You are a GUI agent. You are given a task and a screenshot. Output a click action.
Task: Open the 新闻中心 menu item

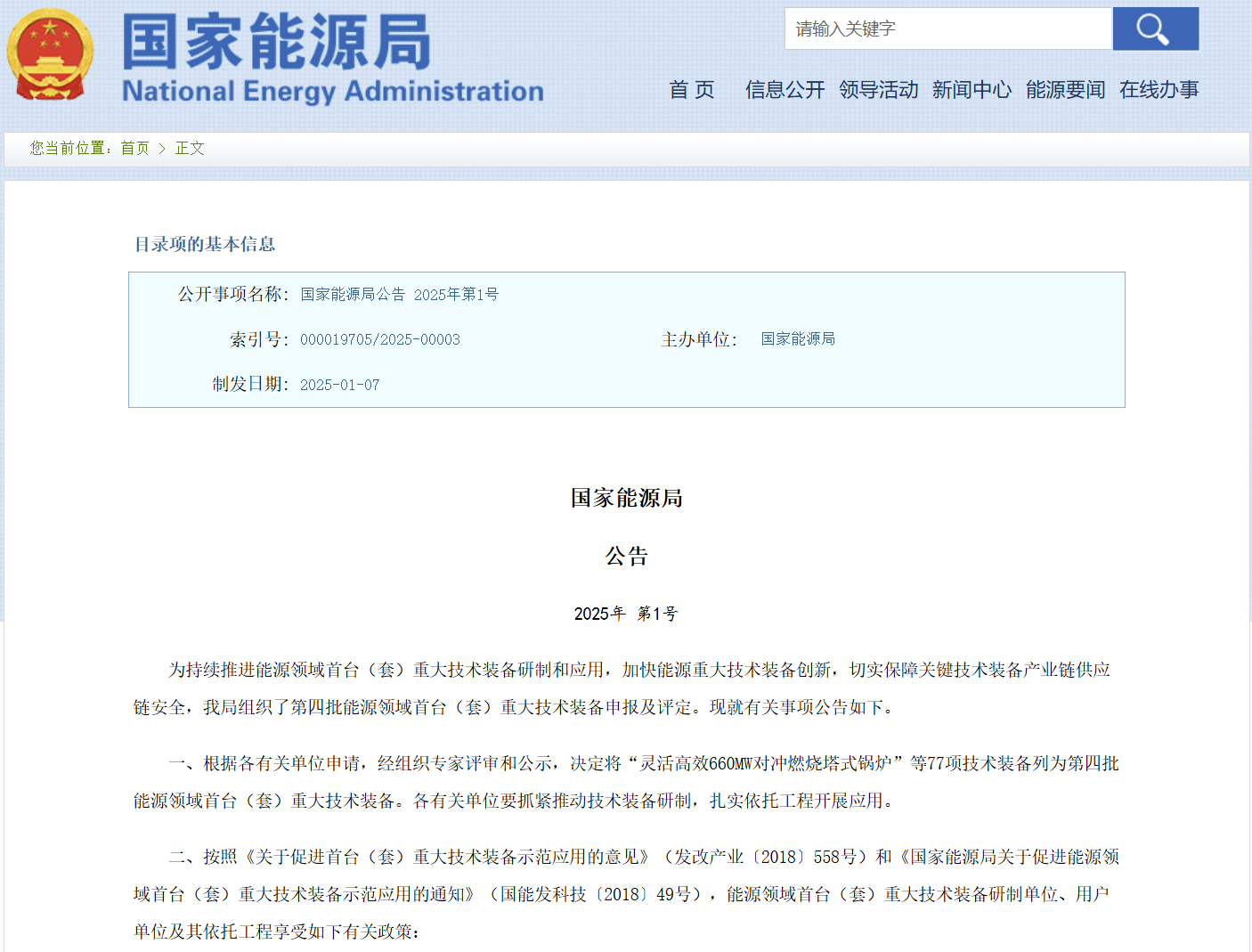(x=972, y=90)
